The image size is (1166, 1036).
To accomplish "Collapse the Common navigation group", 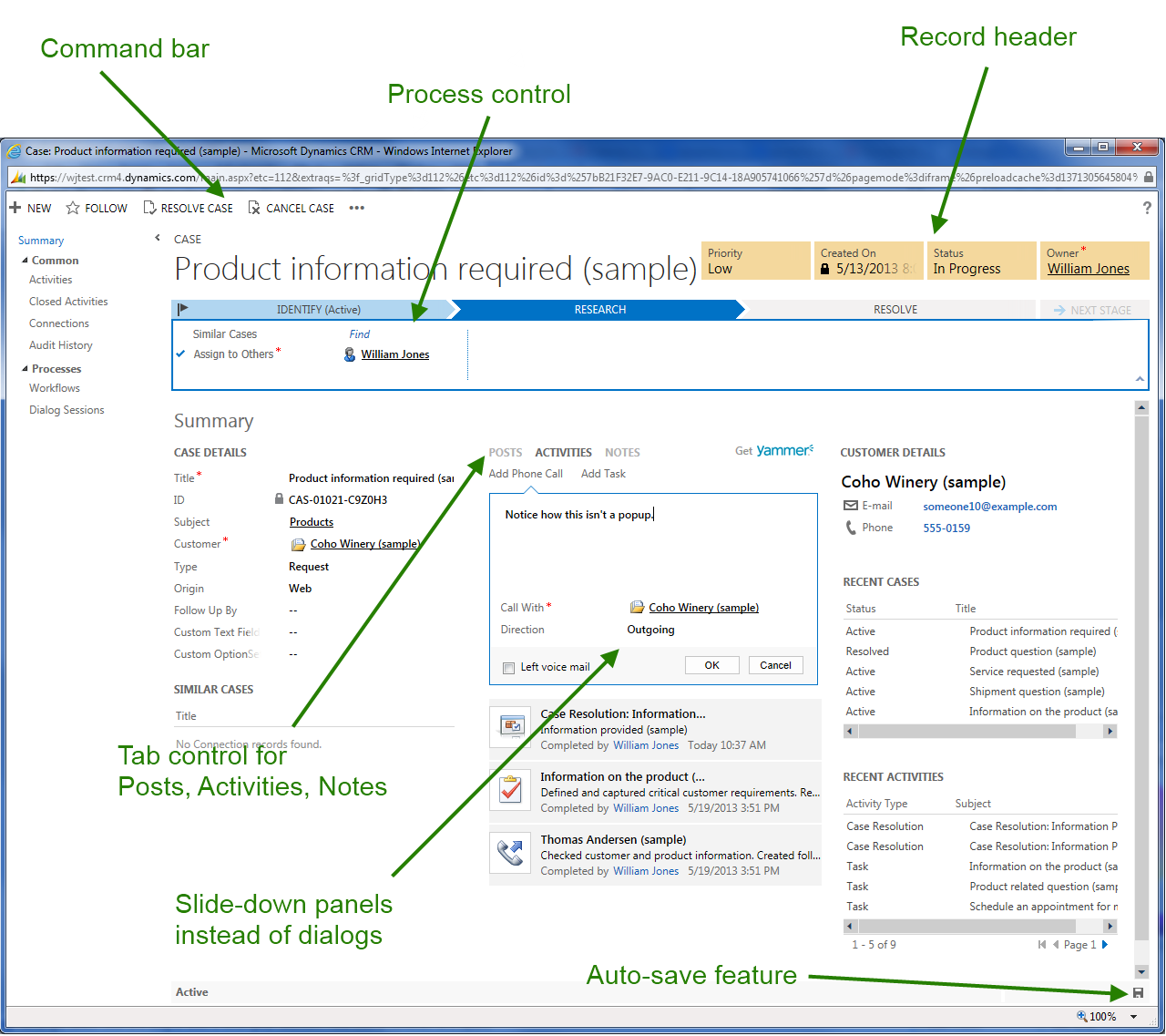I will pyautogui.click(x=26, y=261).
